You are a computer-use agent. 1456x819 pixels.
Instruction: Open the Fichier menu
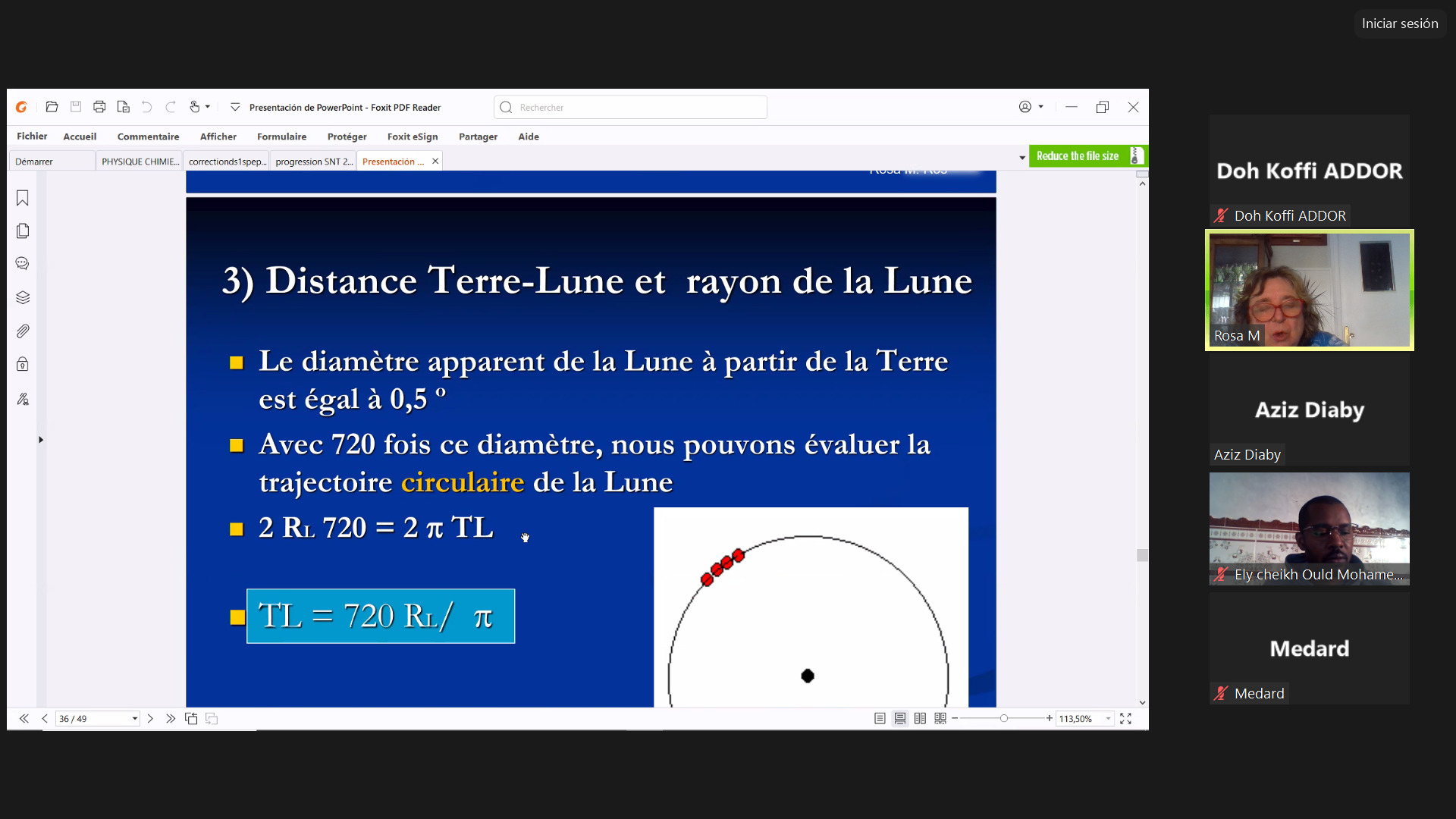pos(32,136)
